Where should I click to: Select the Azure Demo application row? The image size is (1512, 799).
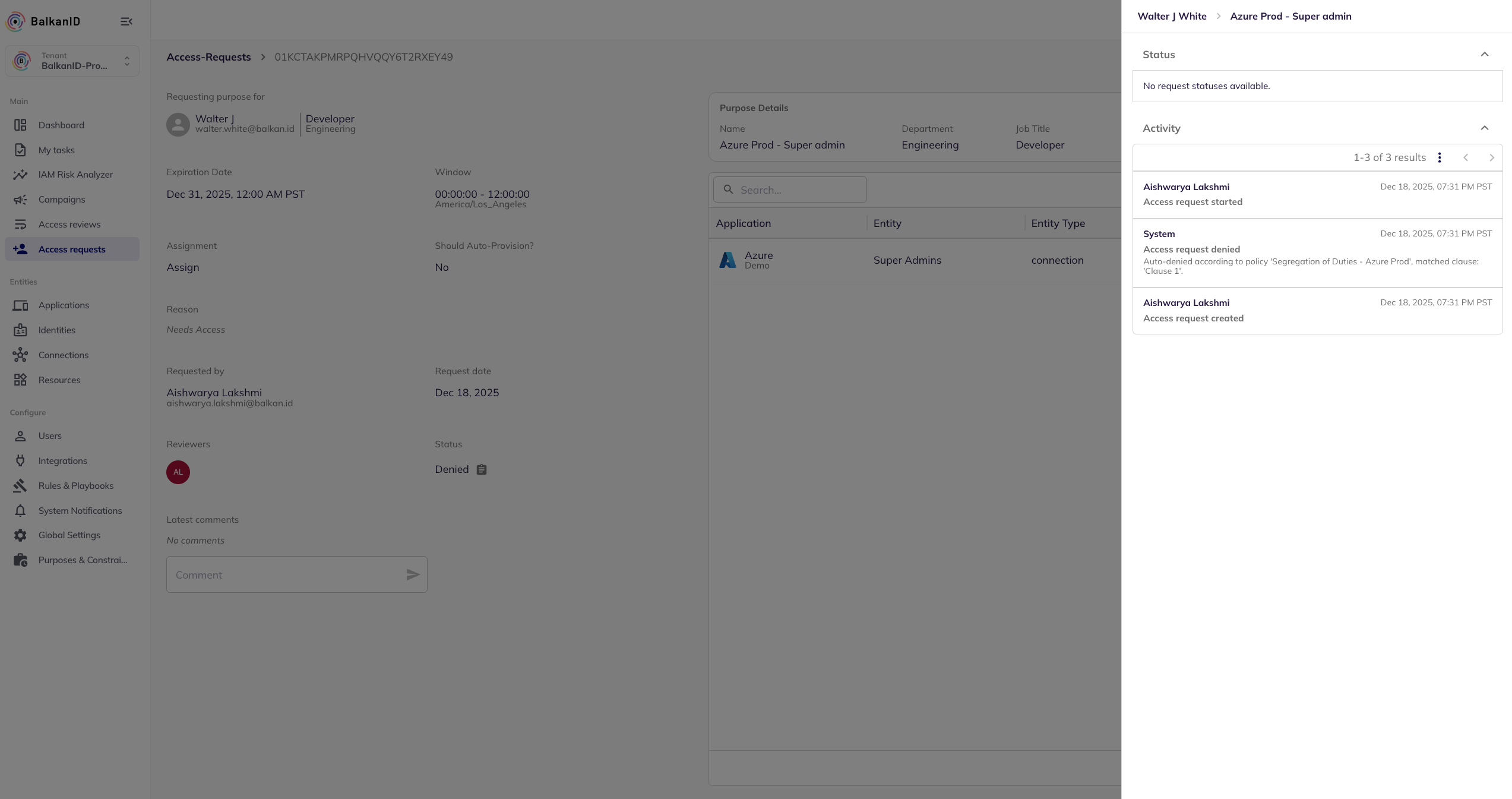point(758,260)
